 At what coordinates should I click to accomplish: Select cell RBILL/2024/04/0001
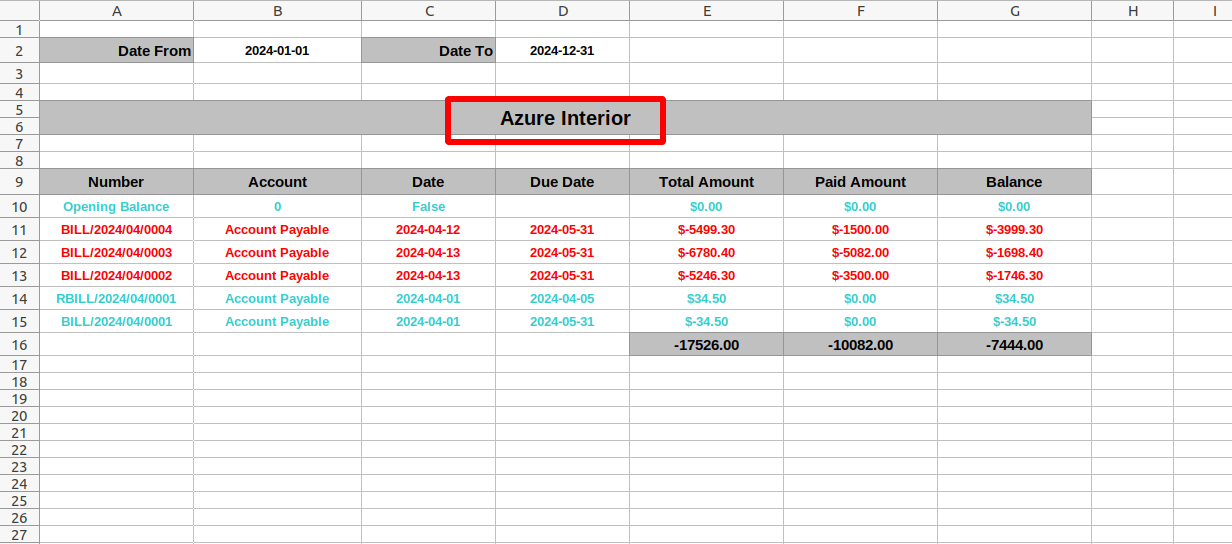coord(117,298)
